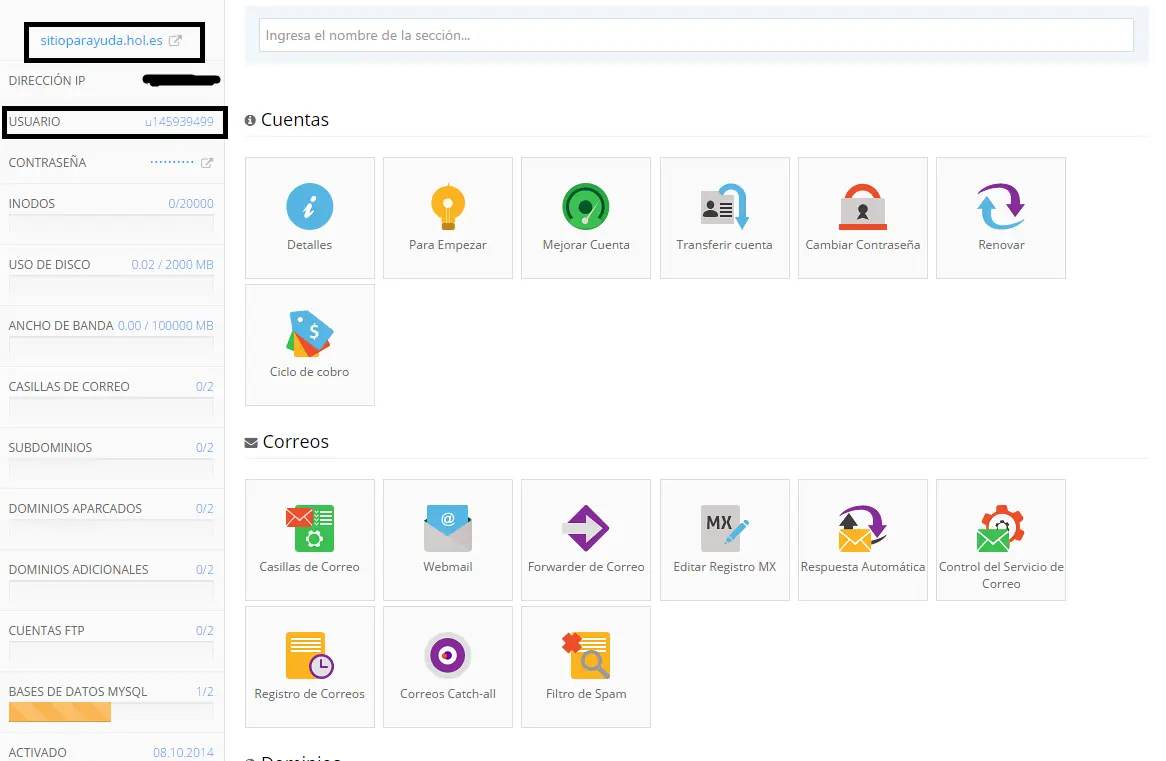Click the DOMINIOS ADICIONALES label
This screenshot has height=761, width=1166.
(79, 569)
